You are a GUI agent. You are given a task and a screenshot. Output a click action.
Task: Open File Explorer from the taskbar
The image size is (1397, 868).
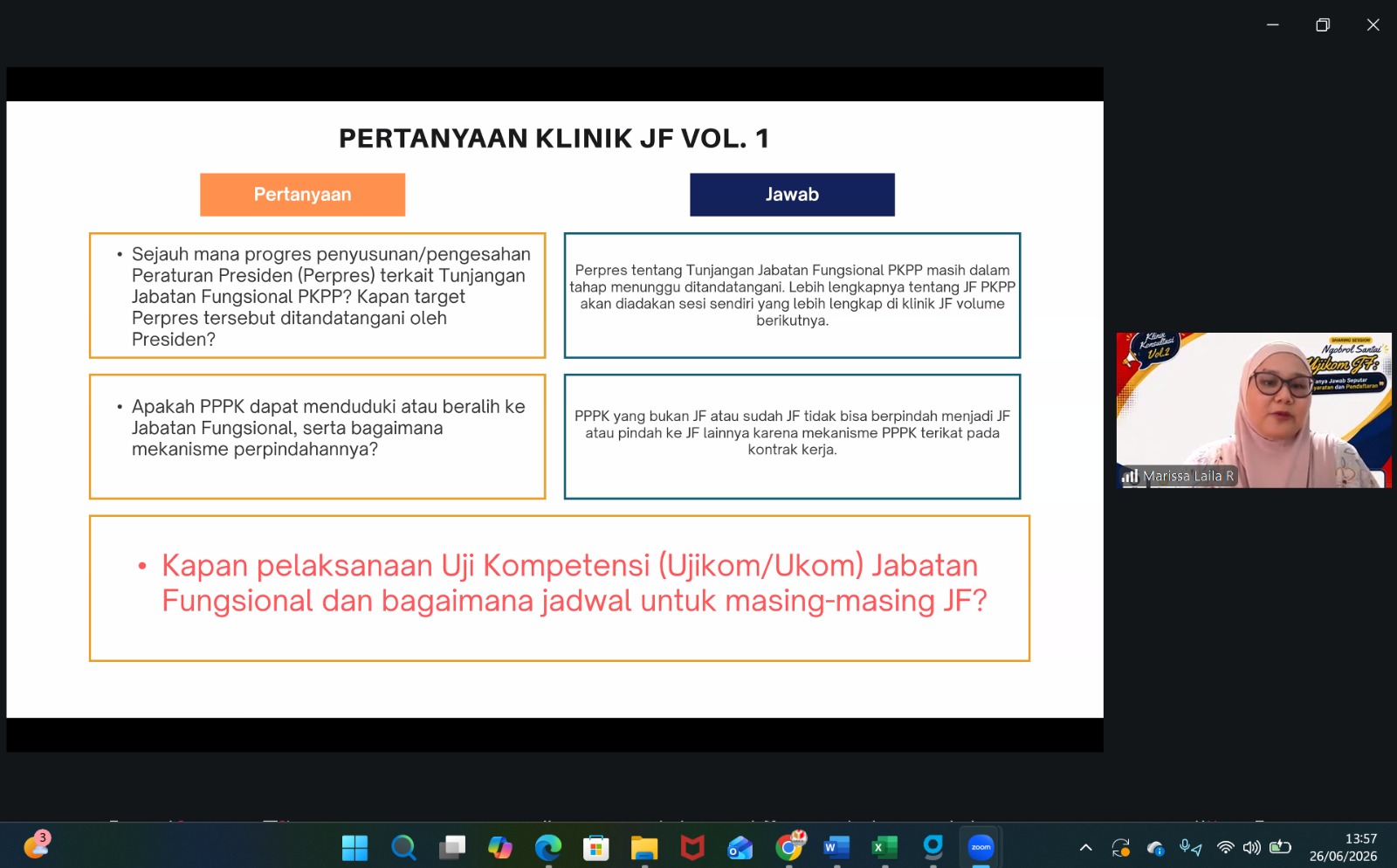(x=644, y=847)
